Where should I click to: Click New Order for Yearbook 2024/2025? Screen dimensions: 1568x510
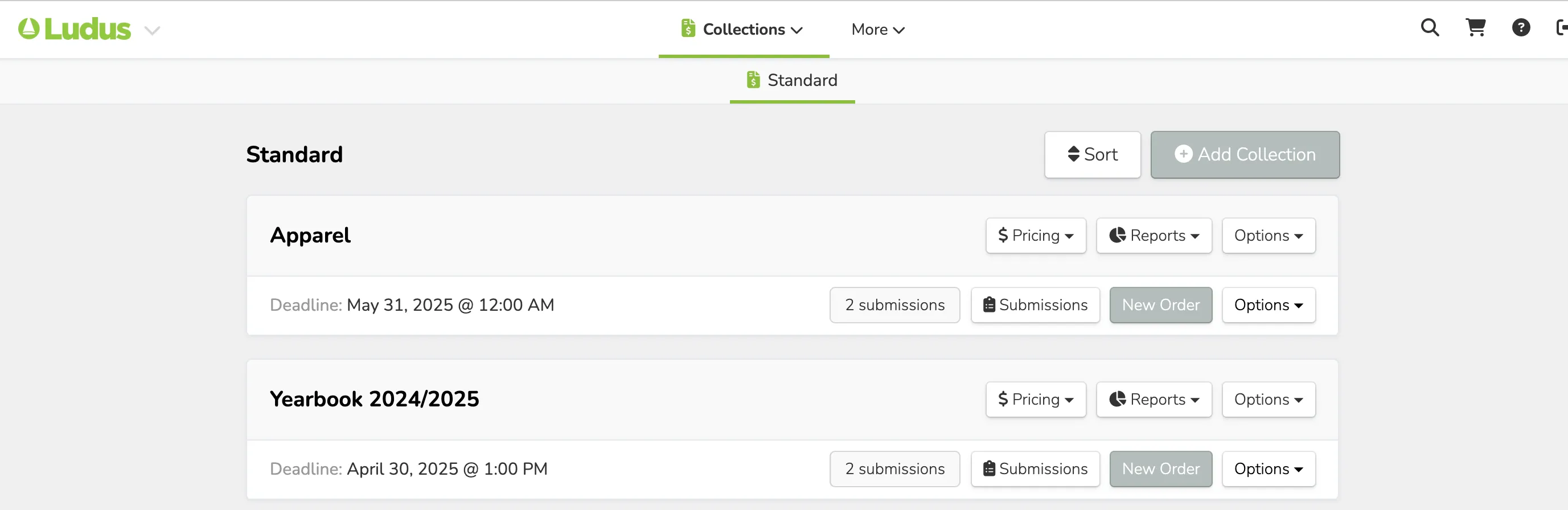click(1161, 468)
